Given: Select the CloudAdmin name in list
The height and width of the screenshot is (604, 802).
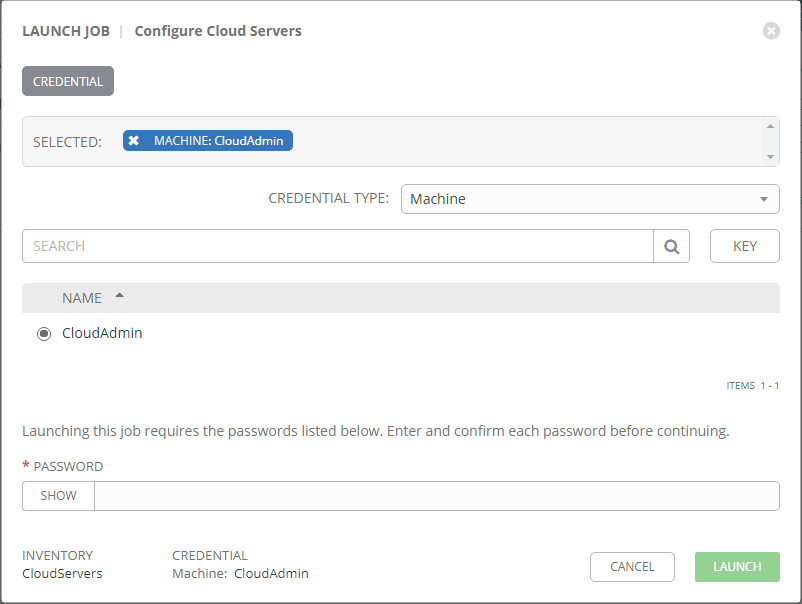Looking at the screenshot, I should 102,333.
